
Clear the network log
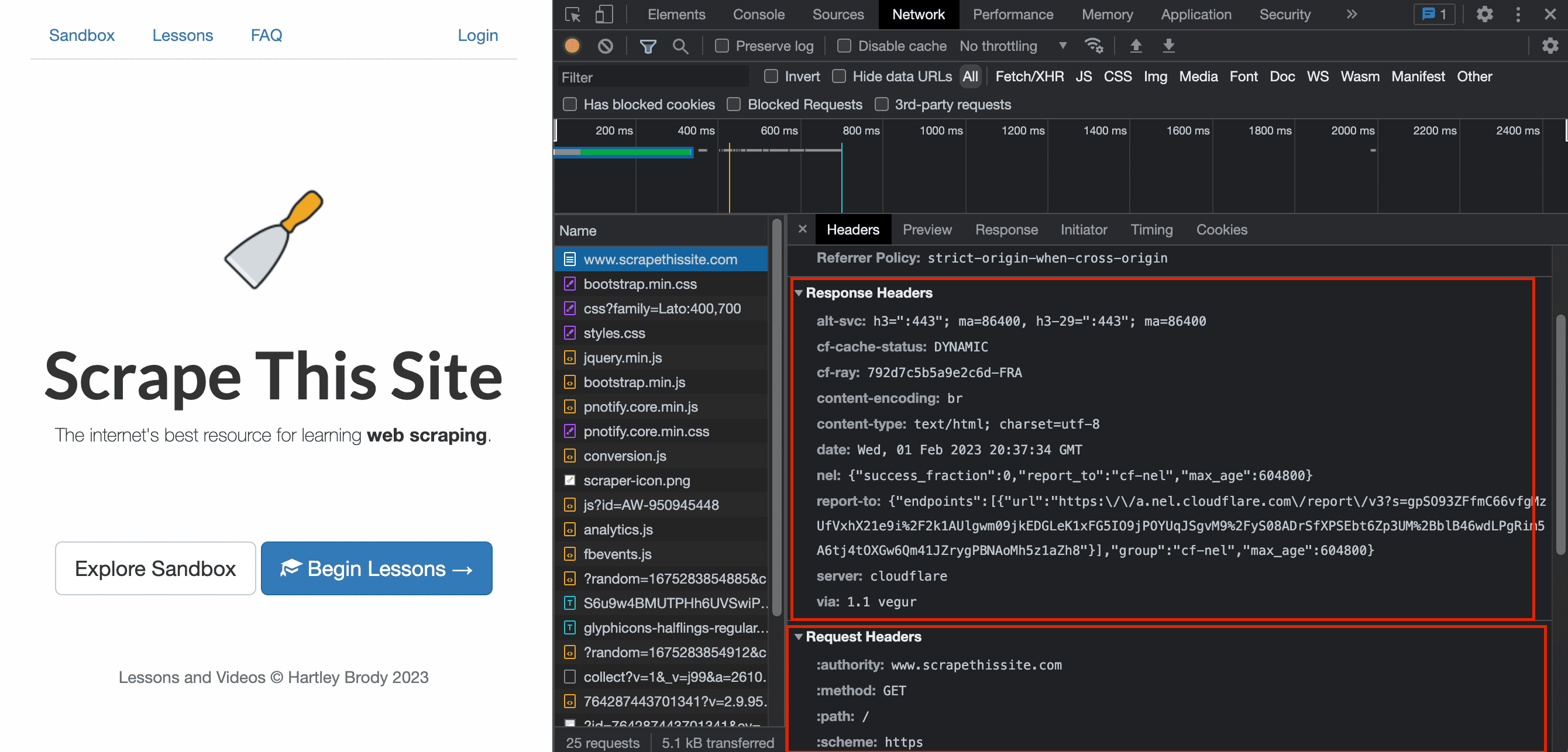pos(605,46)
